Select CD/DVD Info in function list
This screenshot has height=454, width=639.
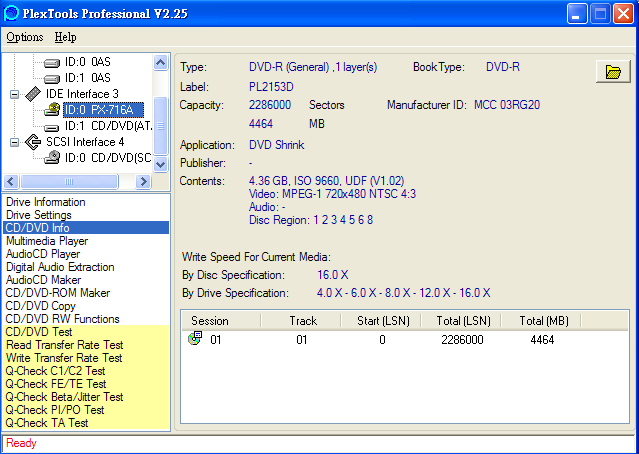86,228
